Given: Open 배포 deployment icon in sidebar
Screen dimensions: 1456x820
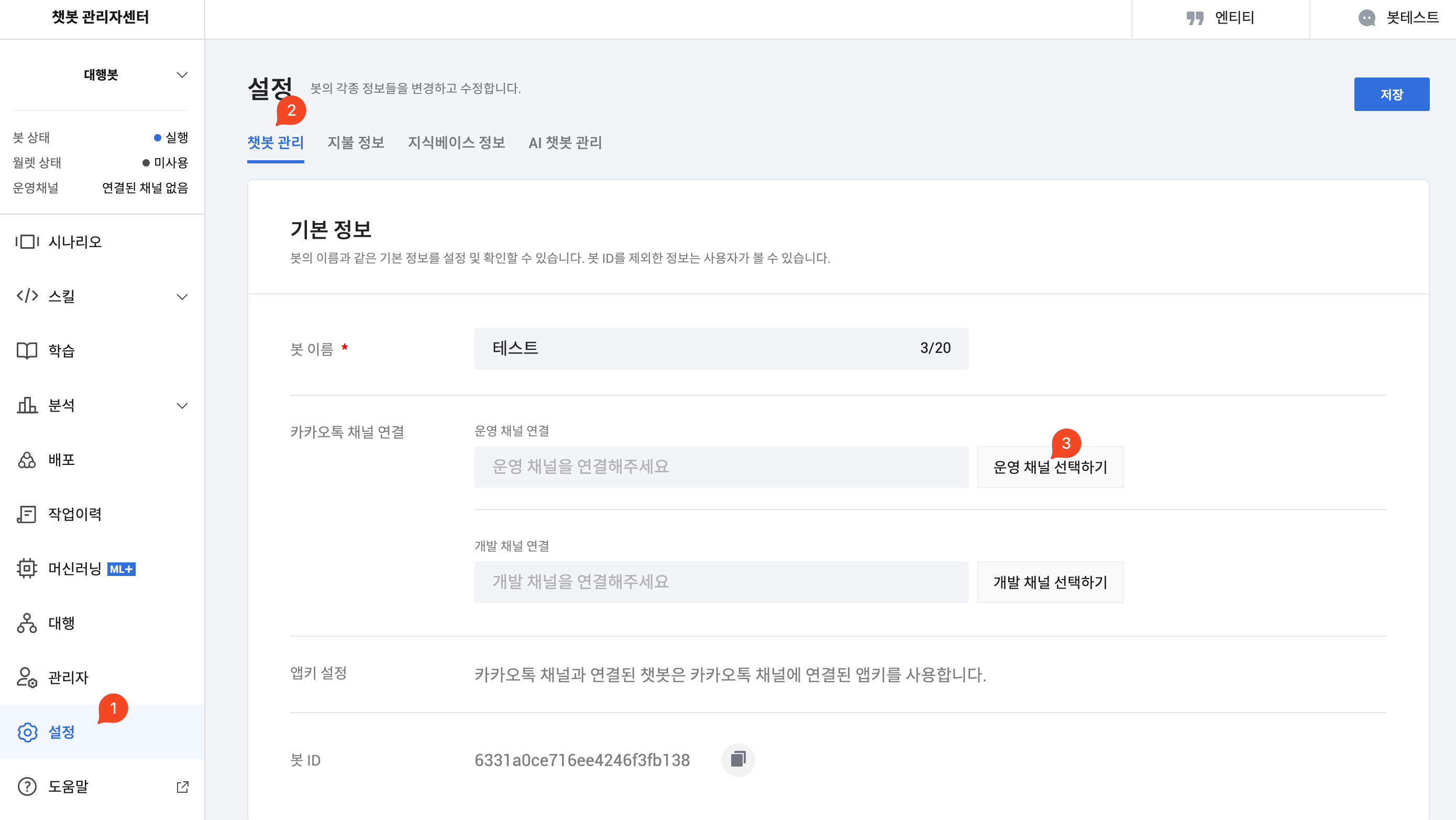Looking at the screenshot, I should point(27,460).
